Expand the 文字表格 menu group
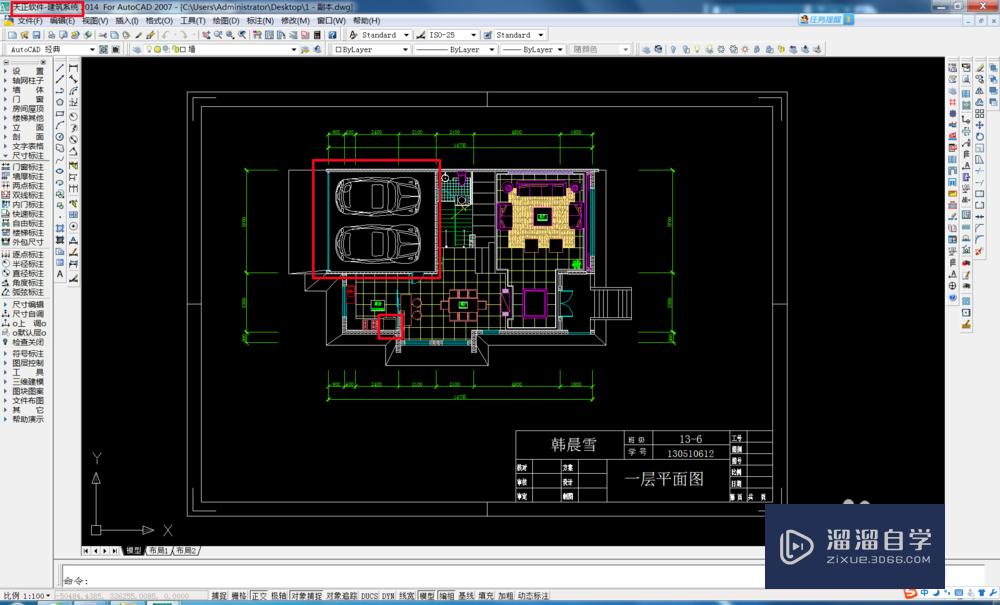 tap(23, 146)
